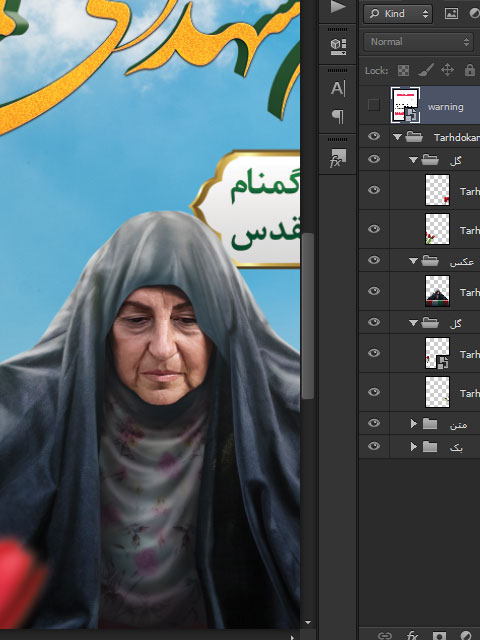This screenshot has height=640, width=480.
Task: Hide the Tarhdokan group
Action: click(374, 136)
